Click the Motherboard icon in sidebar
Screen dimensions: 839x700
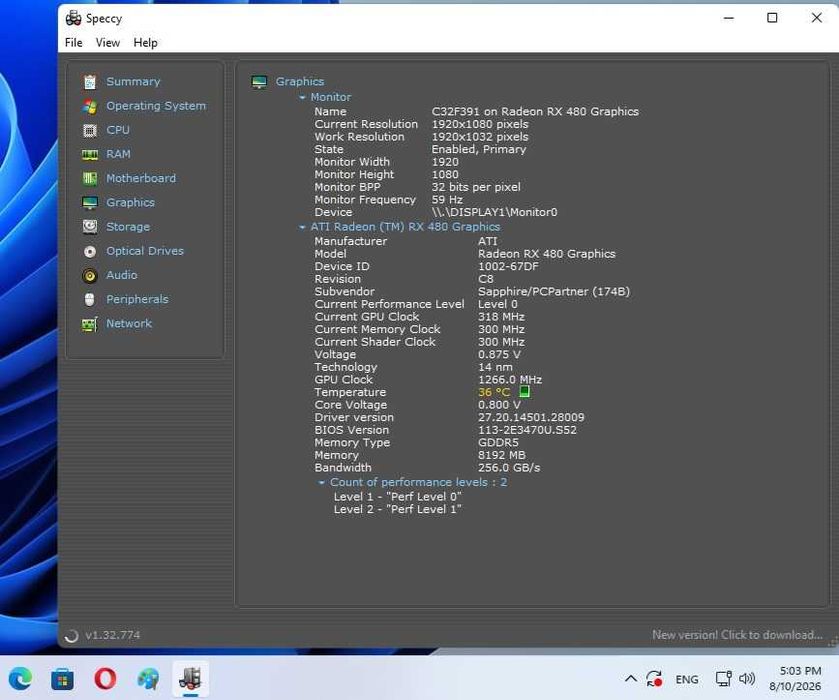90,178
